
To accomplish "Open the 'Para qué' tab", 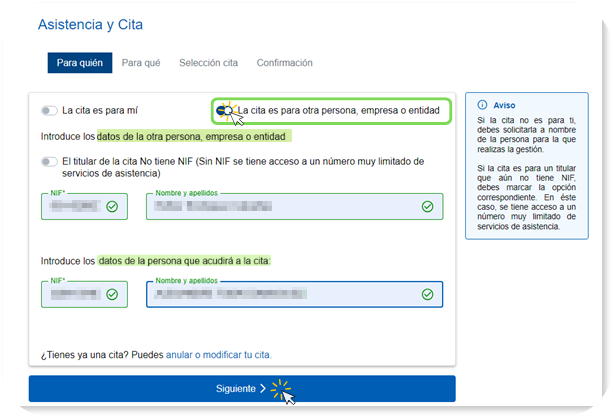I will point(141,63).
